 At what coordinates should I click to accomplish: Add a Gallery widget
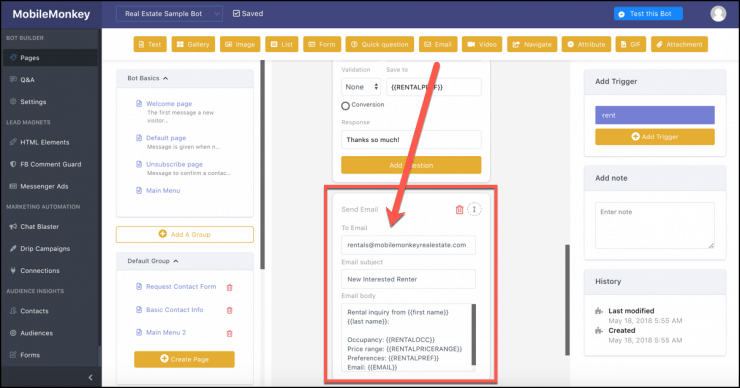click(x=193, y=44)
